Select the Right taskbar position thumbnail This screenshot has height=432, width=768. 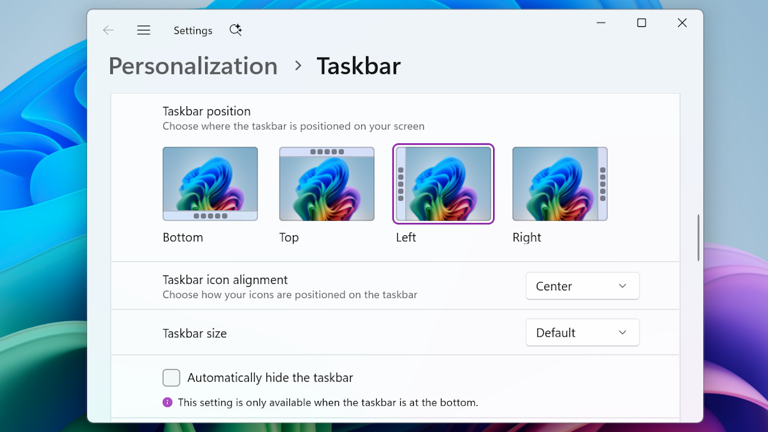[x=560, y=184]
